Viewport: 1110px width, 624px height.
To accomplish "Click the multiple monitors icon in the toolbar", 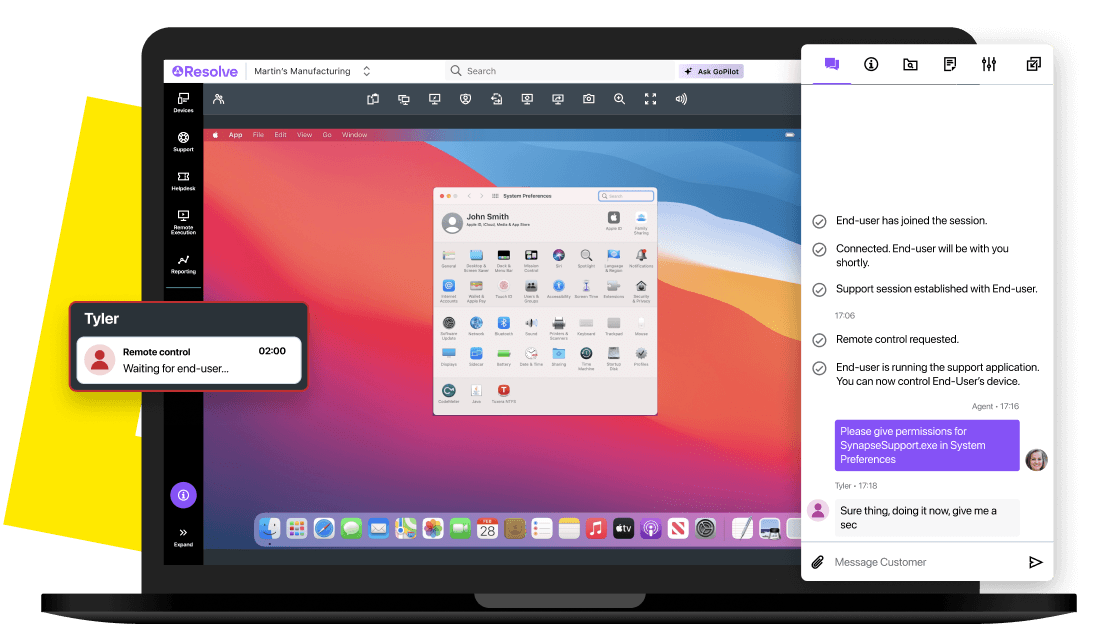I will [404, 99].
